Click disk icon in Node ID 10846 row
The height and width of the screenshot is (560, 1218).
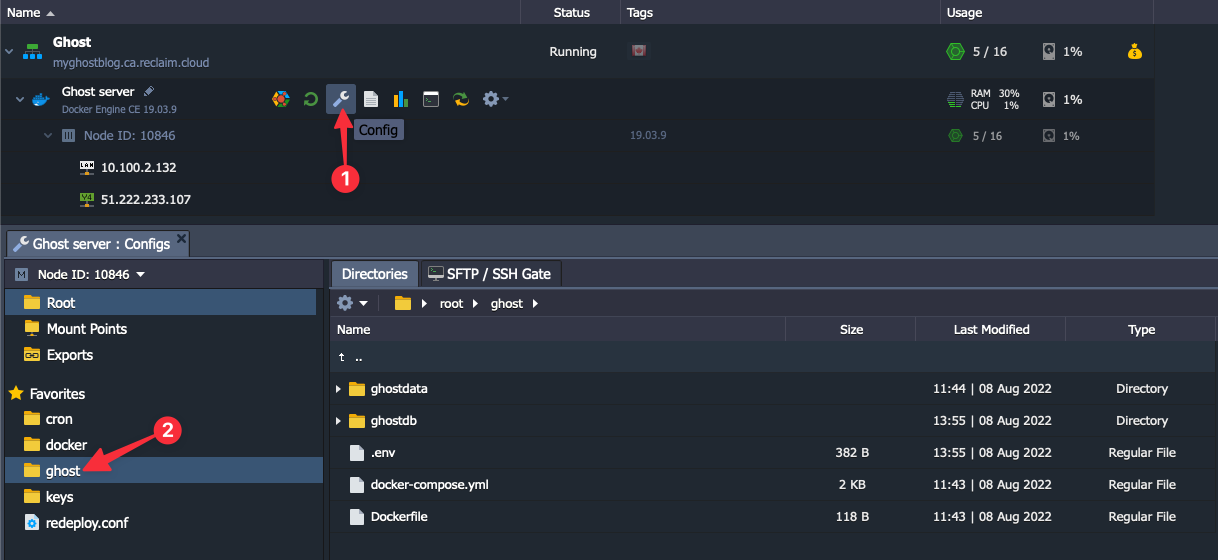click(x=1049, y=135)
